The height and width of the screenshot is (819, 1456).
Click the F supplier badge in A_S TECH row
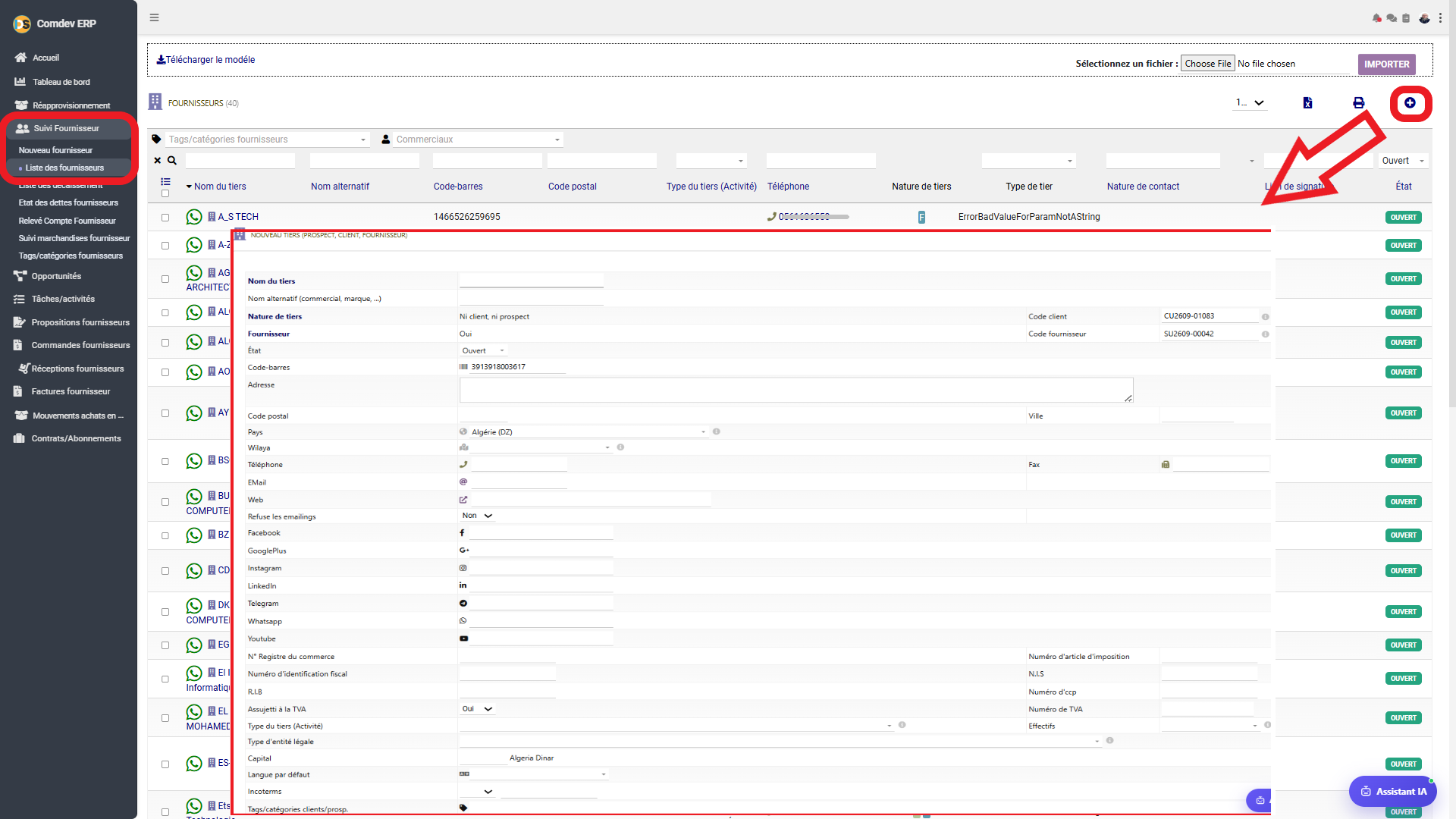(x=921, y=218)
